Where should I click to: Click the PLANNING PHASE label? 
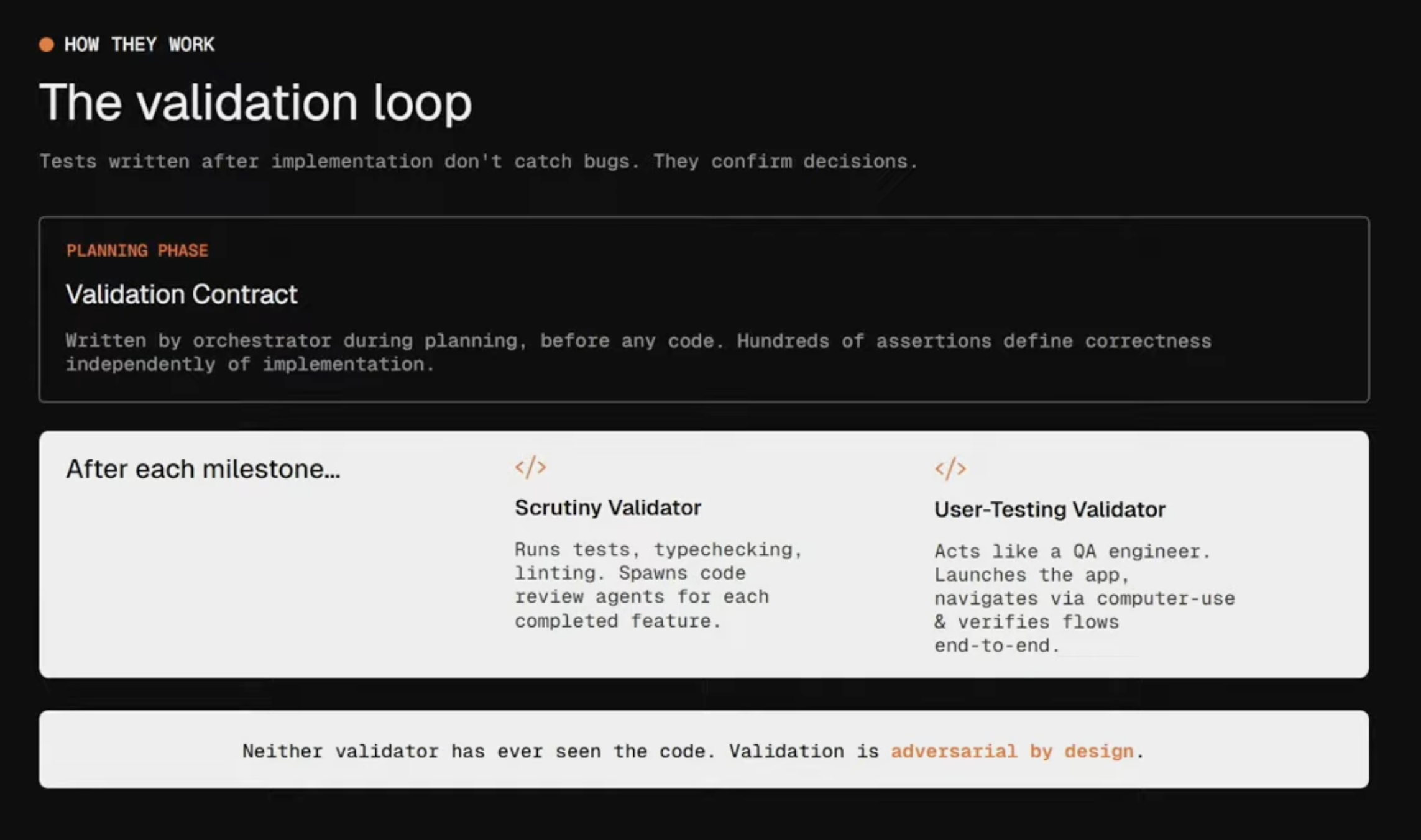click(x=137, y=250)
